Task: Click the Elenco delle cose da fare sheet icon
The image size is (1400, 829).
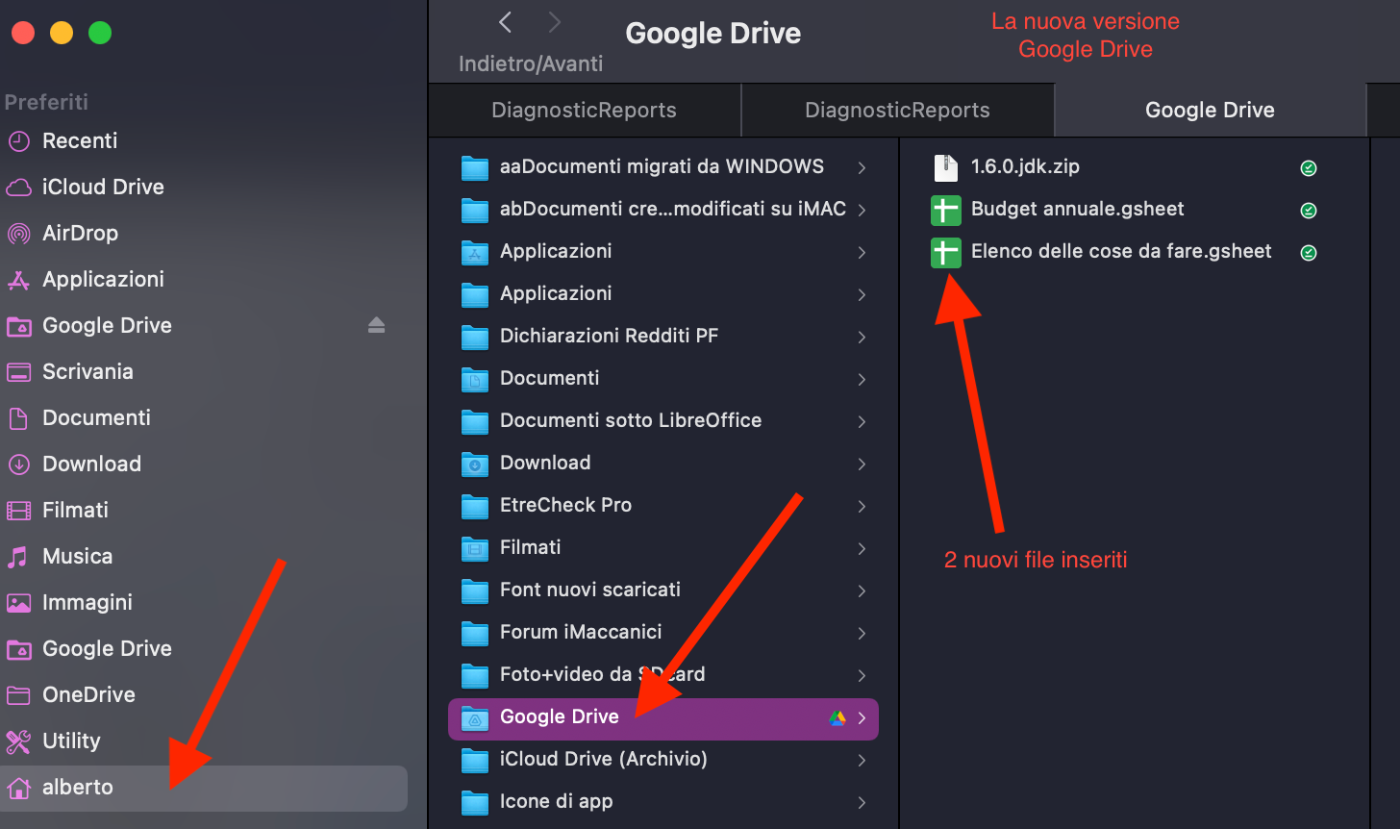Action: tap(945, 252)
